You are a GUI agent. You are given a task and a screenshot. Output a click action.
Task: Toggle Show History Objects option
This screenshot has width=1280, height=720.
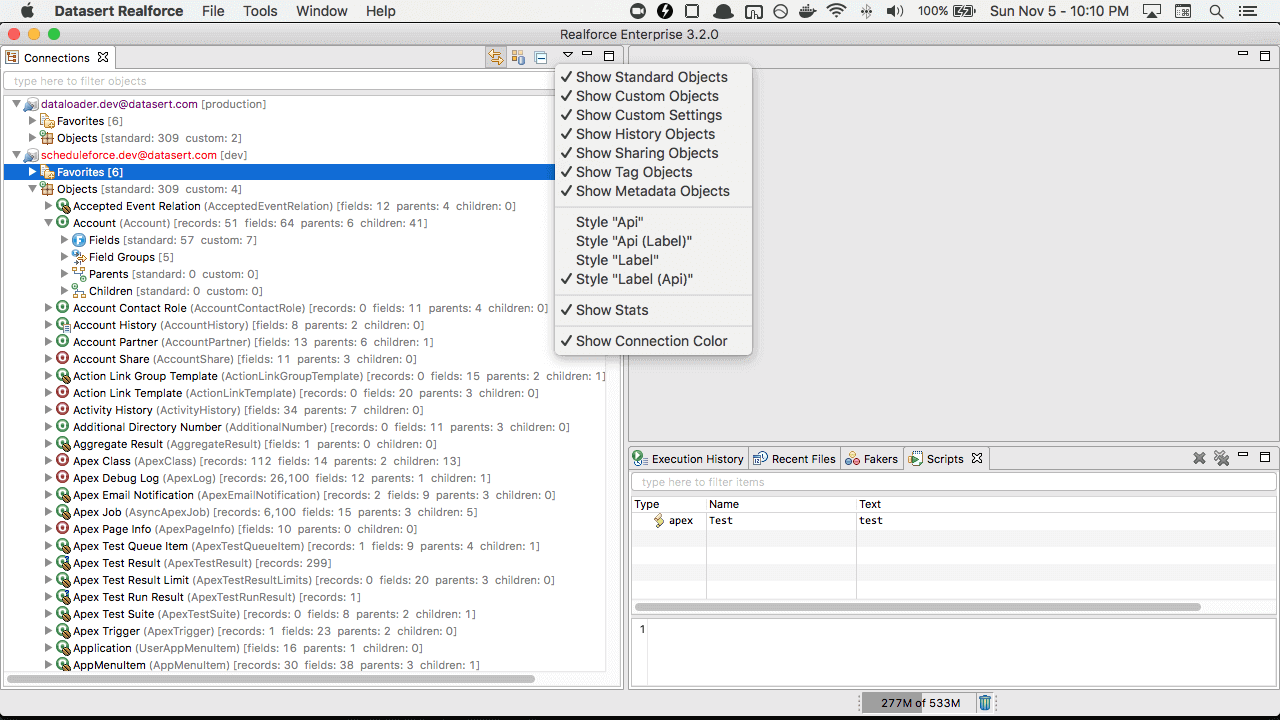tap(653, 134)
